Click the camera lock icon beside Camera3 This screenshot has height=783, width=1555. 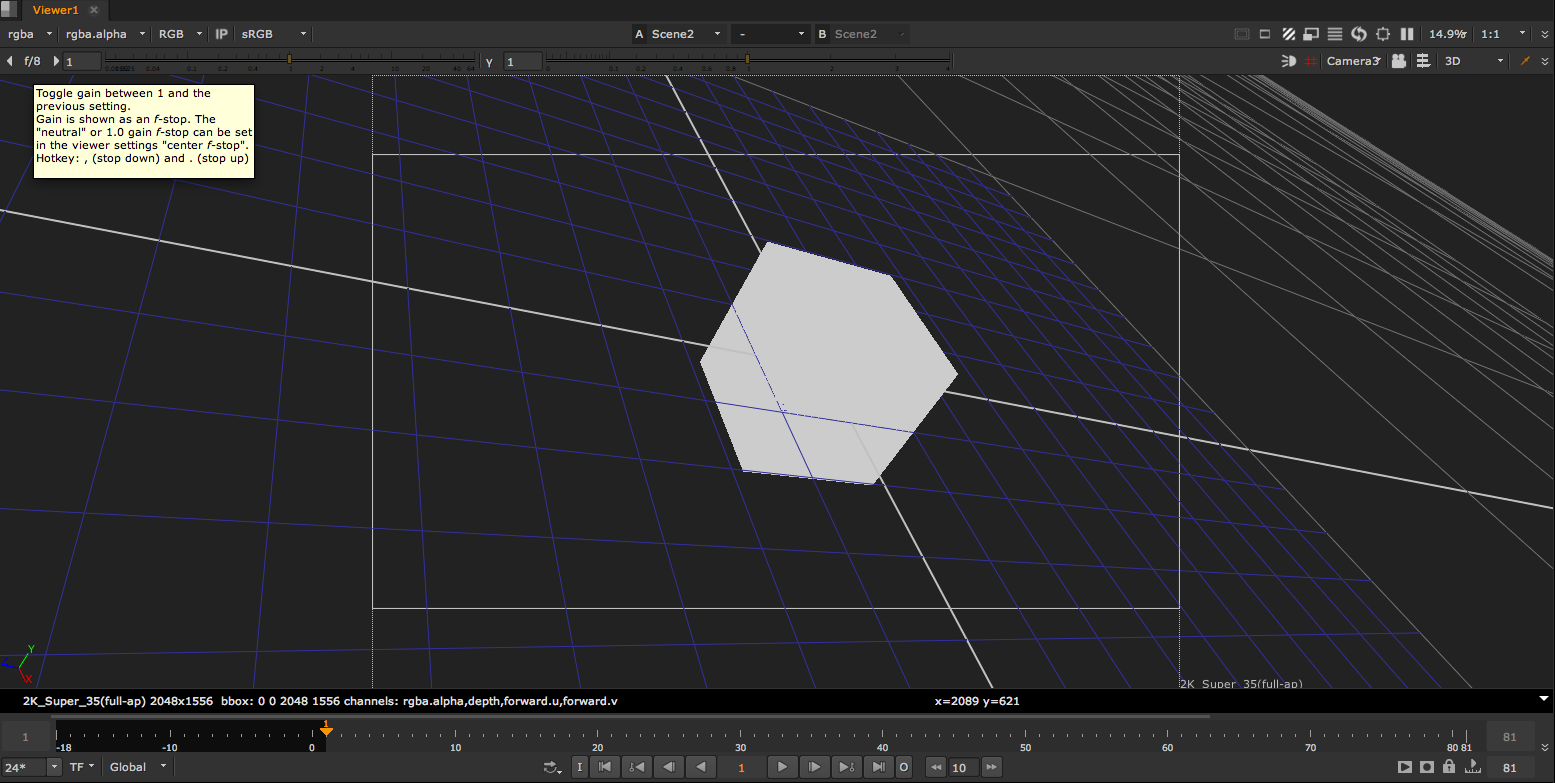point(1398,61)
